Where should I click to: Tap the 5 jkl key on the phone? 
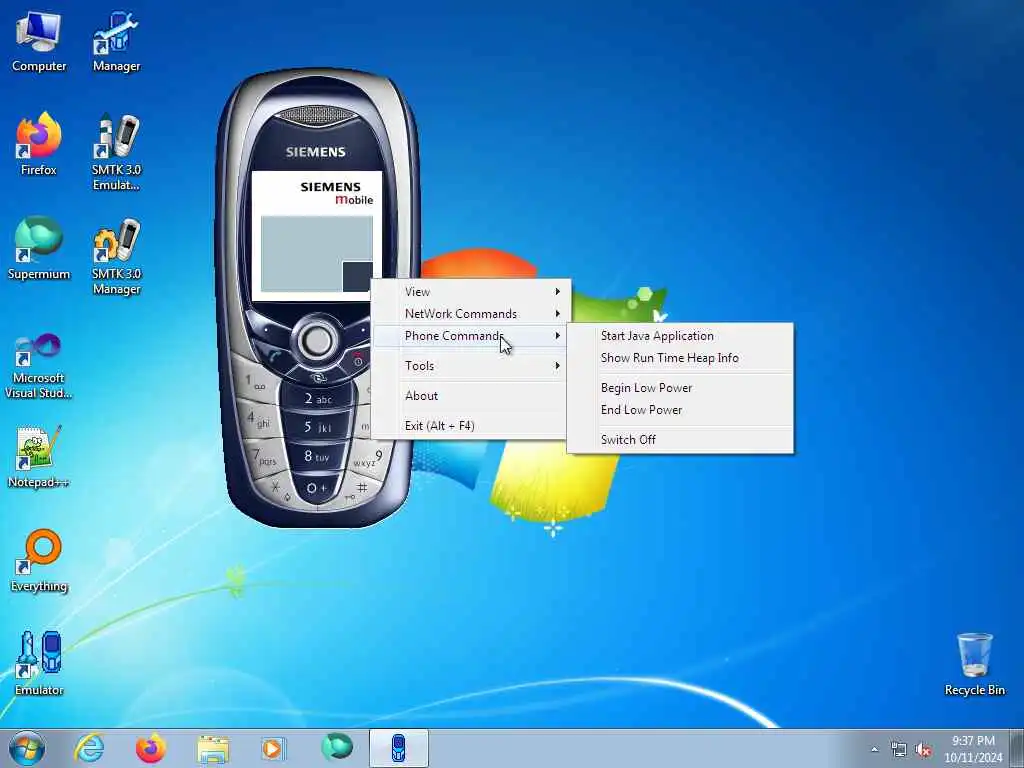pyautogui.click(x=318, y=427)
